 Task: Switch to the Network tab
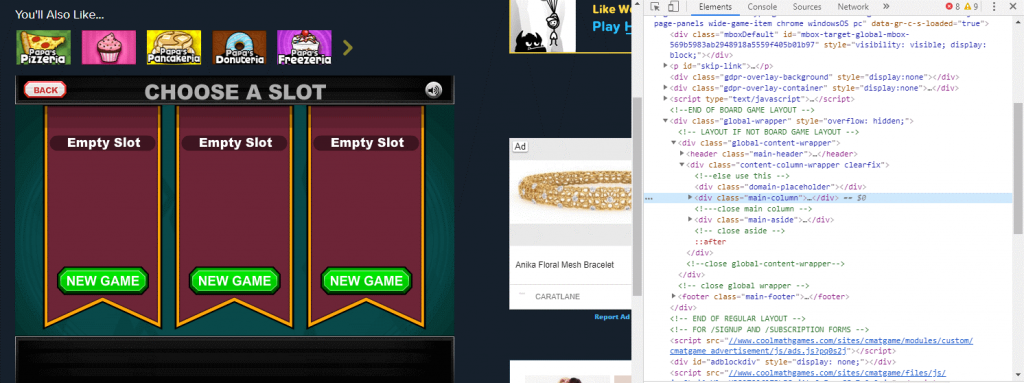pyautogui.click(x=853, y=7)
